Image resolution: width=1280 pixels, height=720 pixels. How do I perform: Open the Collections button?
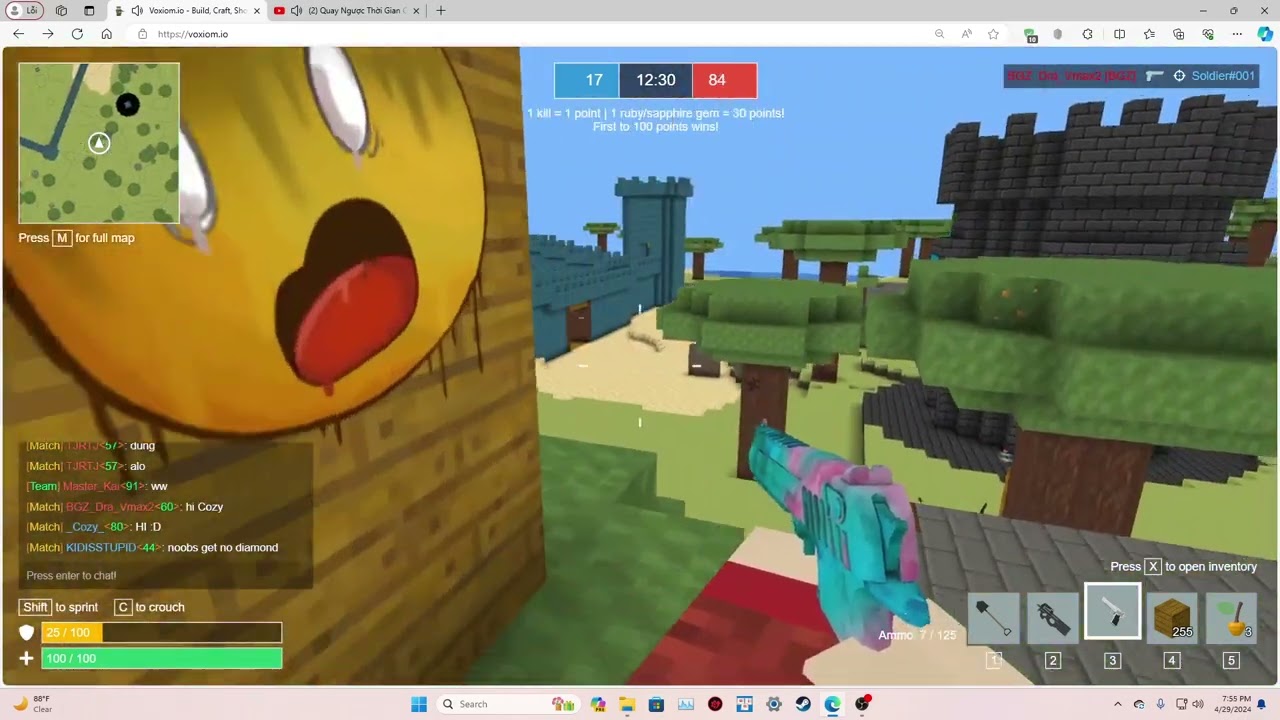[1178, 33]
